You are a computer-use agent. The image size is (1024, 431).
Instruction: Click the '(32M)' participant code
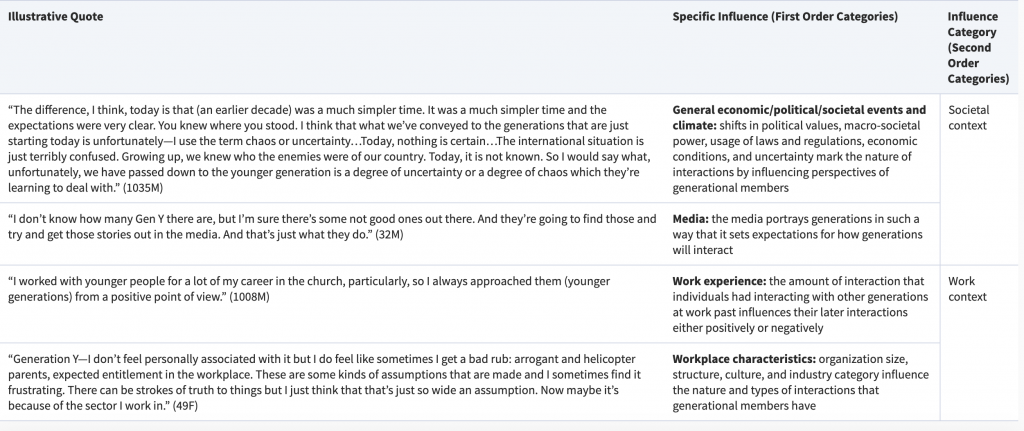click(388, 234)
